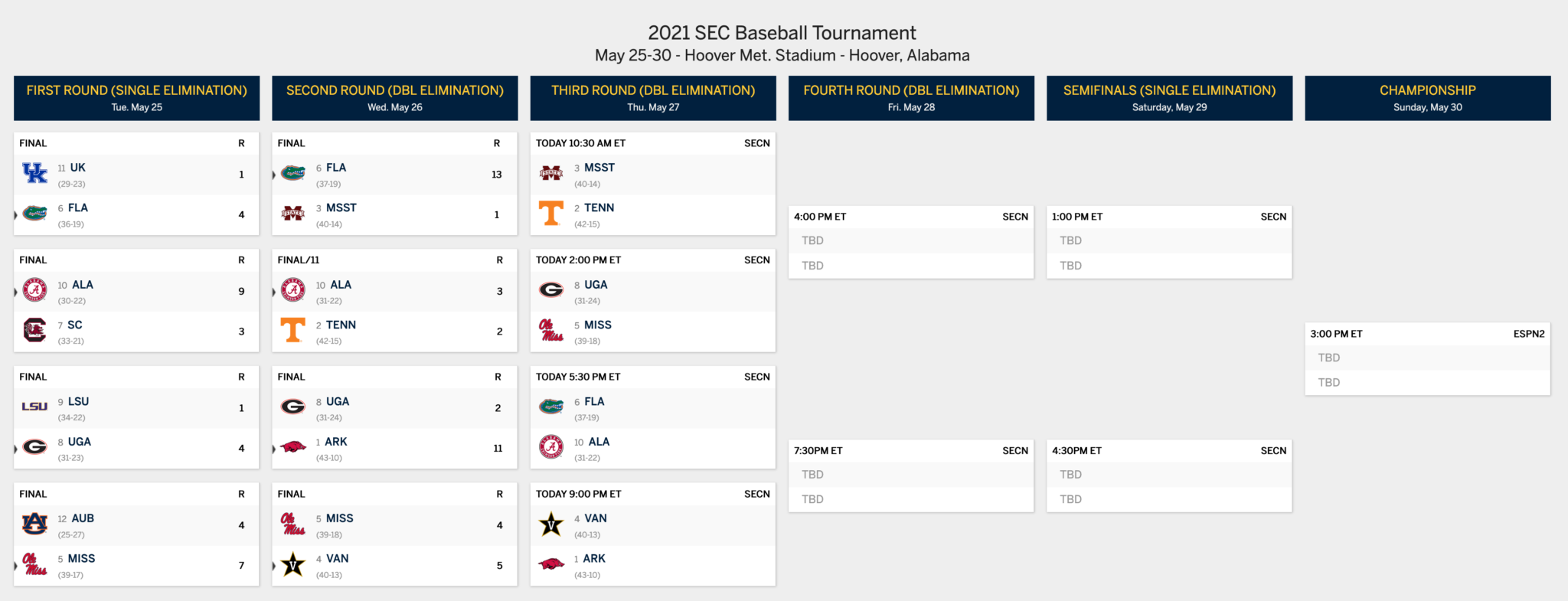1568x601 pixels.
Task: Open the FLA team link in second round
Action: coord(336,168)
